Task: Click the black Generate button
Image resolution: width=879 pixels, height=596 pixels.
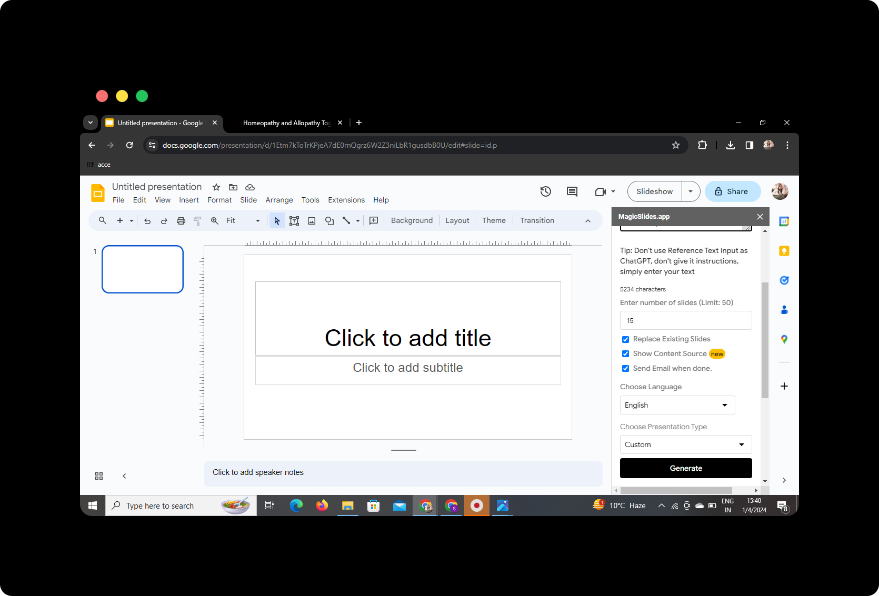Action: [686, 468]
